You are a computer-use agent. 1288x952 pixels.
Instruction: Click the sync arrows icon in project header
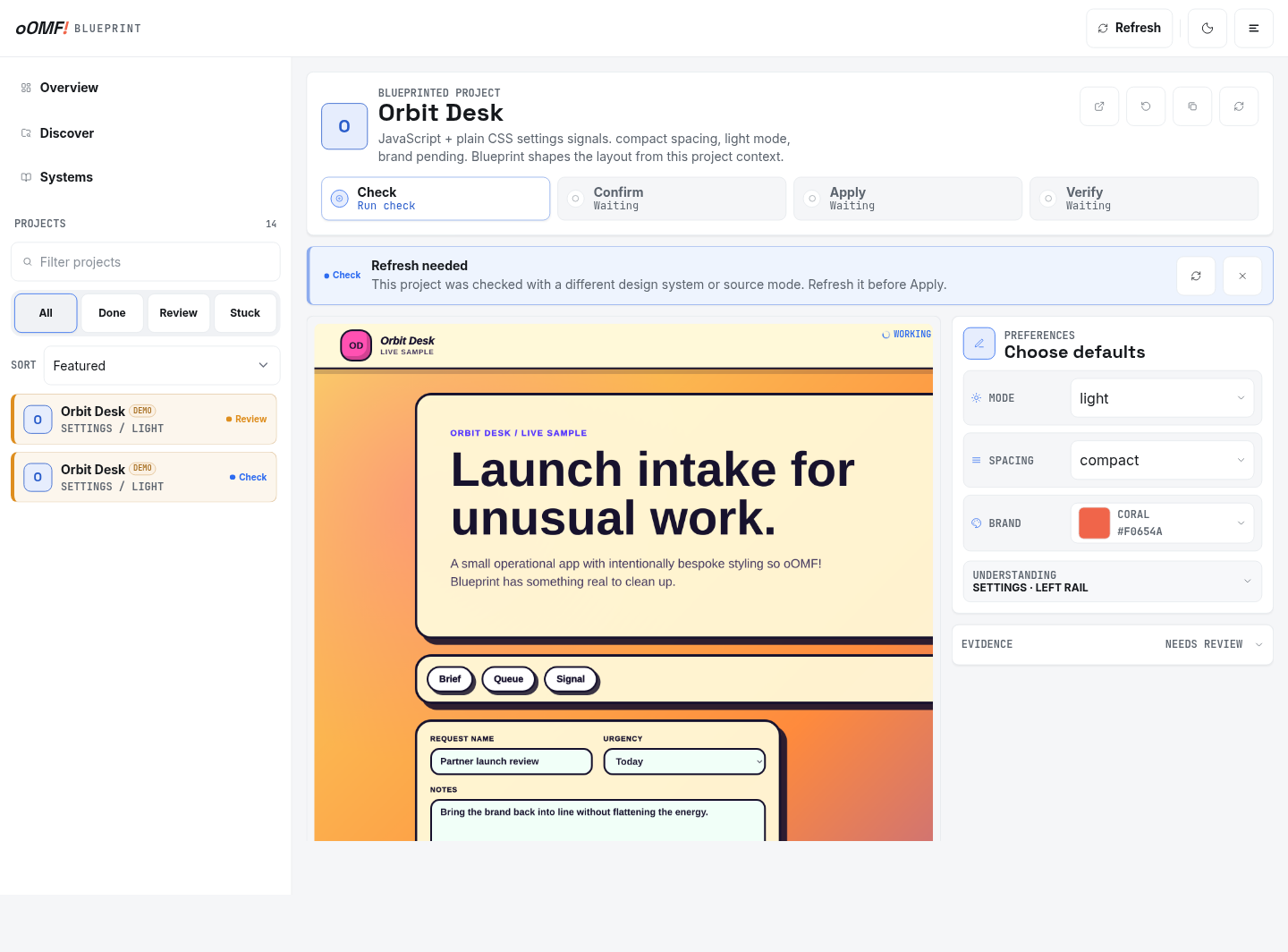(x=1239, y=106)
